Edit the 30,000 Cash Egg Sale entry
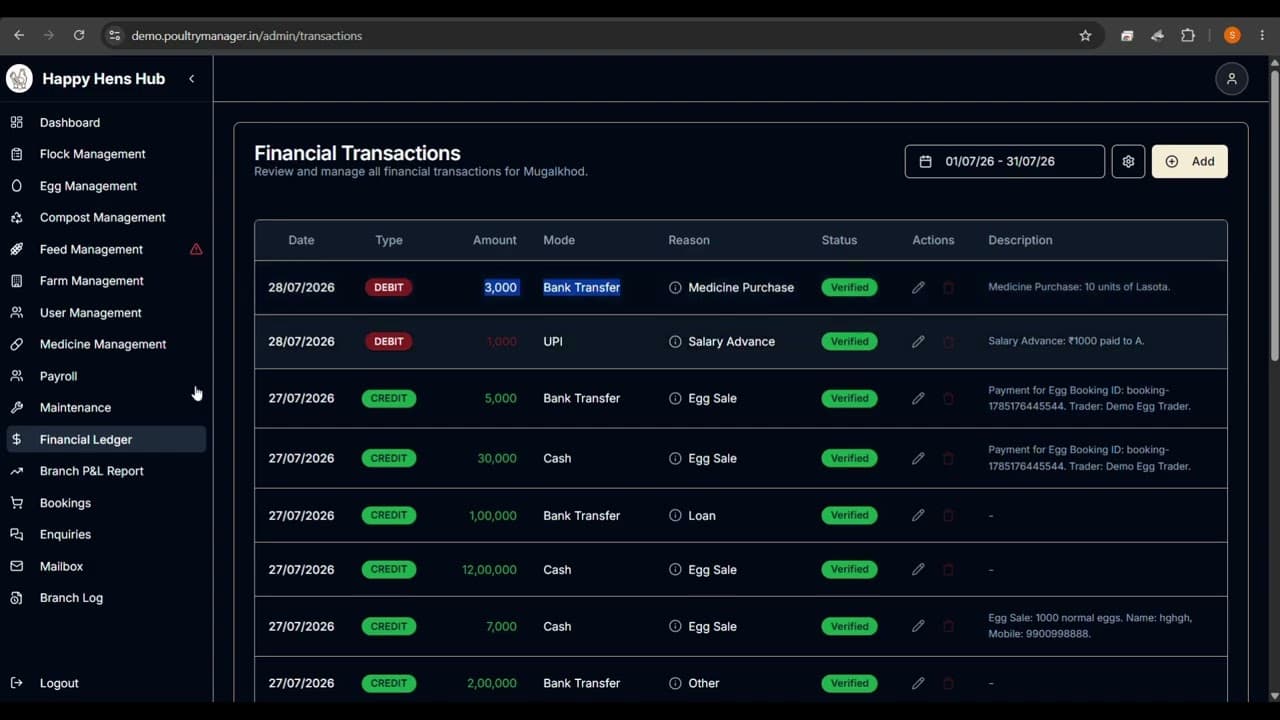The height and width of the screenshot is (720, 1280). click(918, 458)
